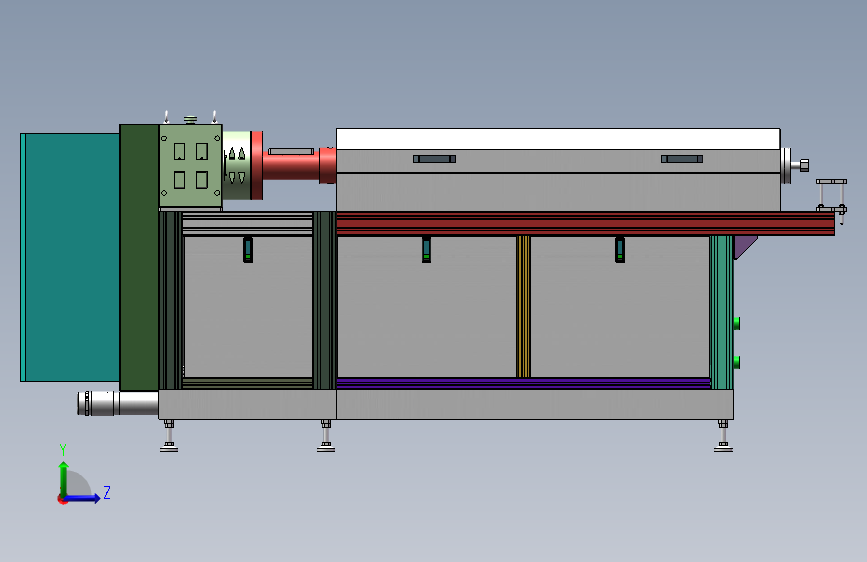This screenshot has height=562, width=867.
Task: Click the lower green button on right column
Action: pyautogui.click(x=737, y=362)
